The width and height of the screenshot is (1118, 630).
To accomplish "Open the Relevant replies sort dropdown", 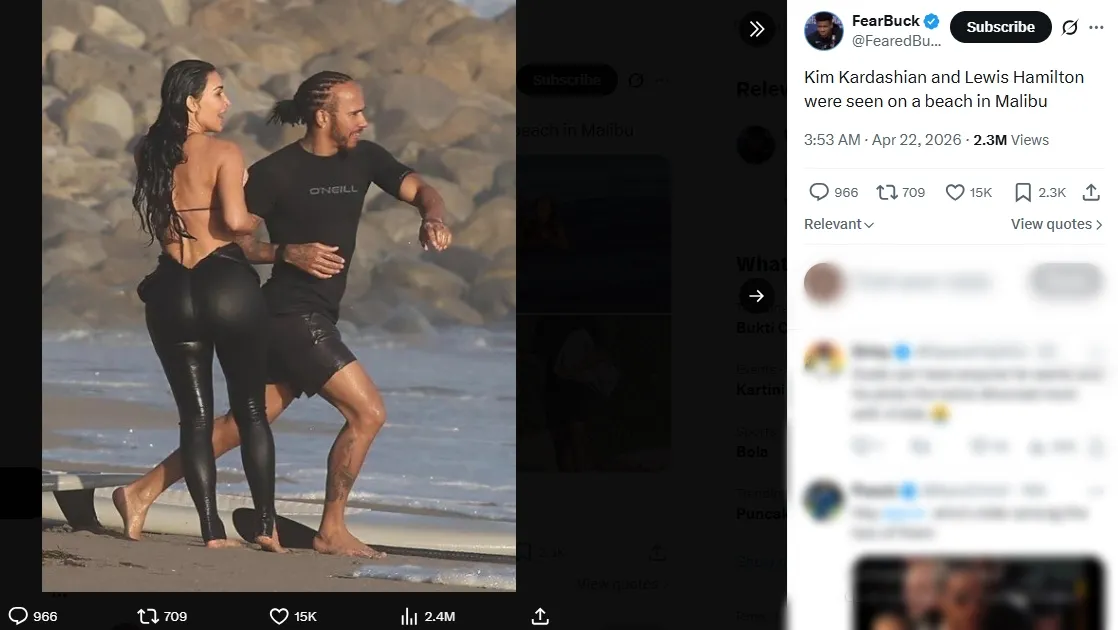I will tap(838, 224).
